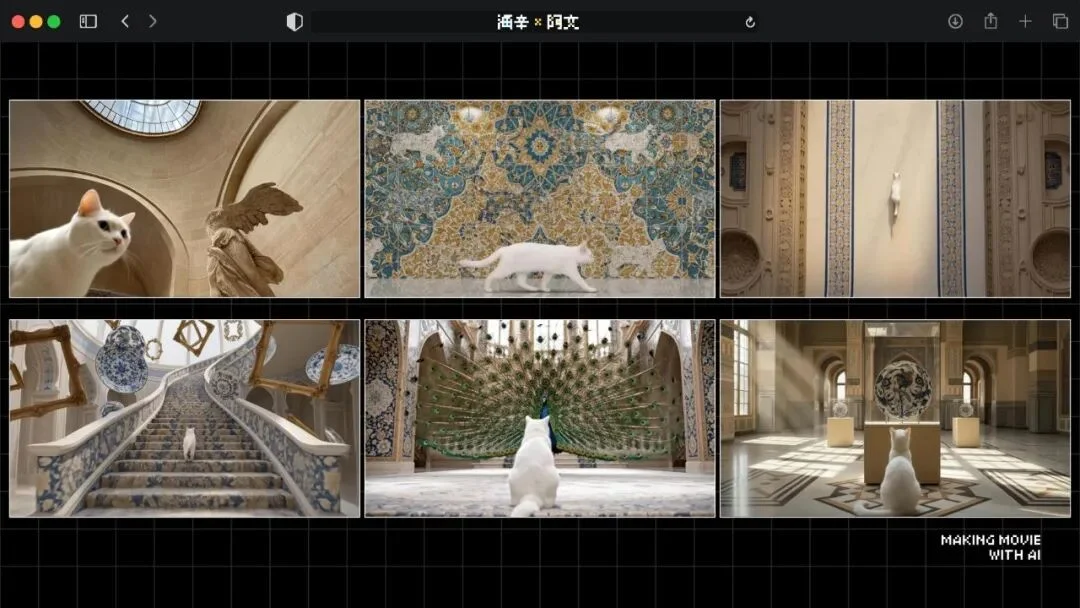Toggle the browser sidebar panel
This screenshot has width=1080, height=608.
(x=88, y=21)
